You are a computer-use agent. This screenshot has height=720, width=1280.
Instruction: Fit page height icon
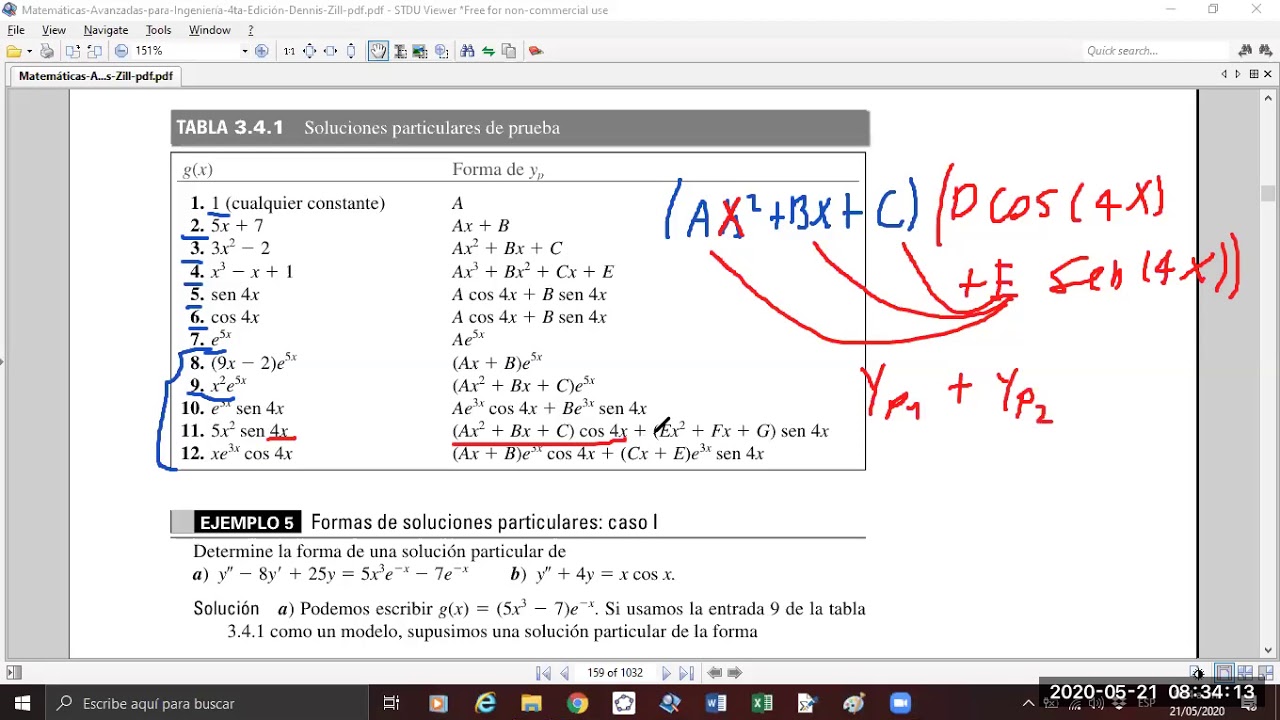(x=351, y=51)
